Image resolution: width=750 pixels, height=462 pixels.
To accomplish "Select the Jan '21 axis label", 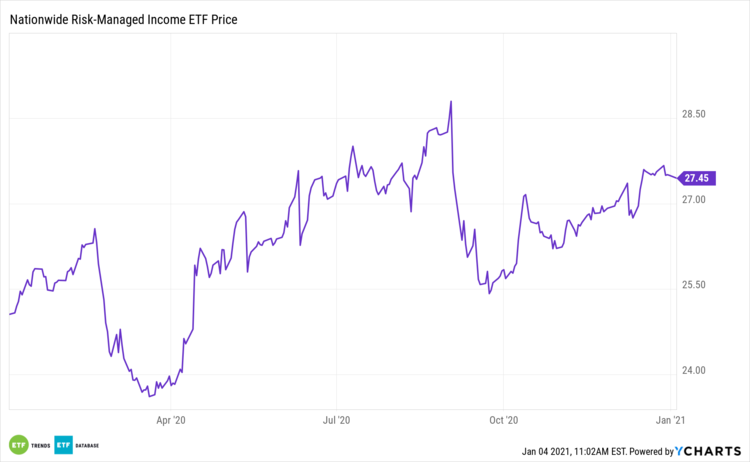I will point(672,420).
